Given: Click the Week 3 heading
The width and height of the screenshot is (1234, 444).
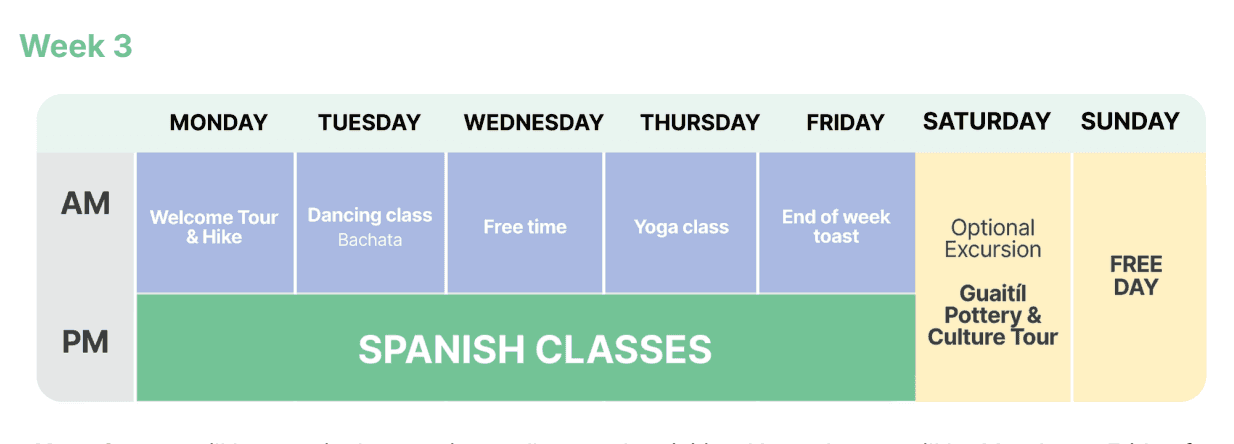Looking at the screenshot, I should (x=76, y=46).
